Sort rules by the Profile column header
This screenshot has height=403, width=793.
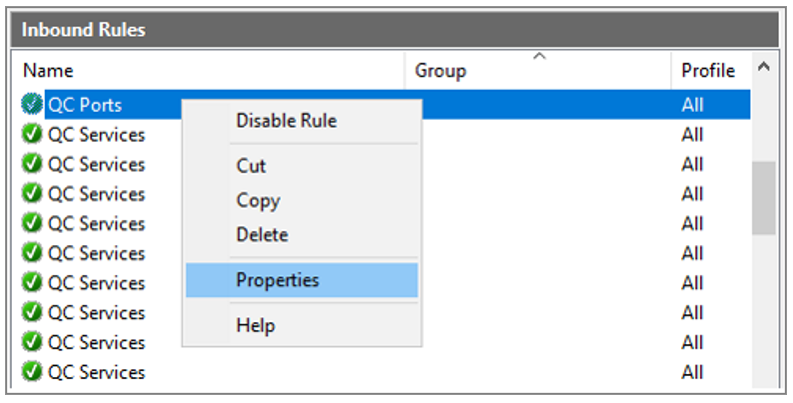click(x=711, y=70)
